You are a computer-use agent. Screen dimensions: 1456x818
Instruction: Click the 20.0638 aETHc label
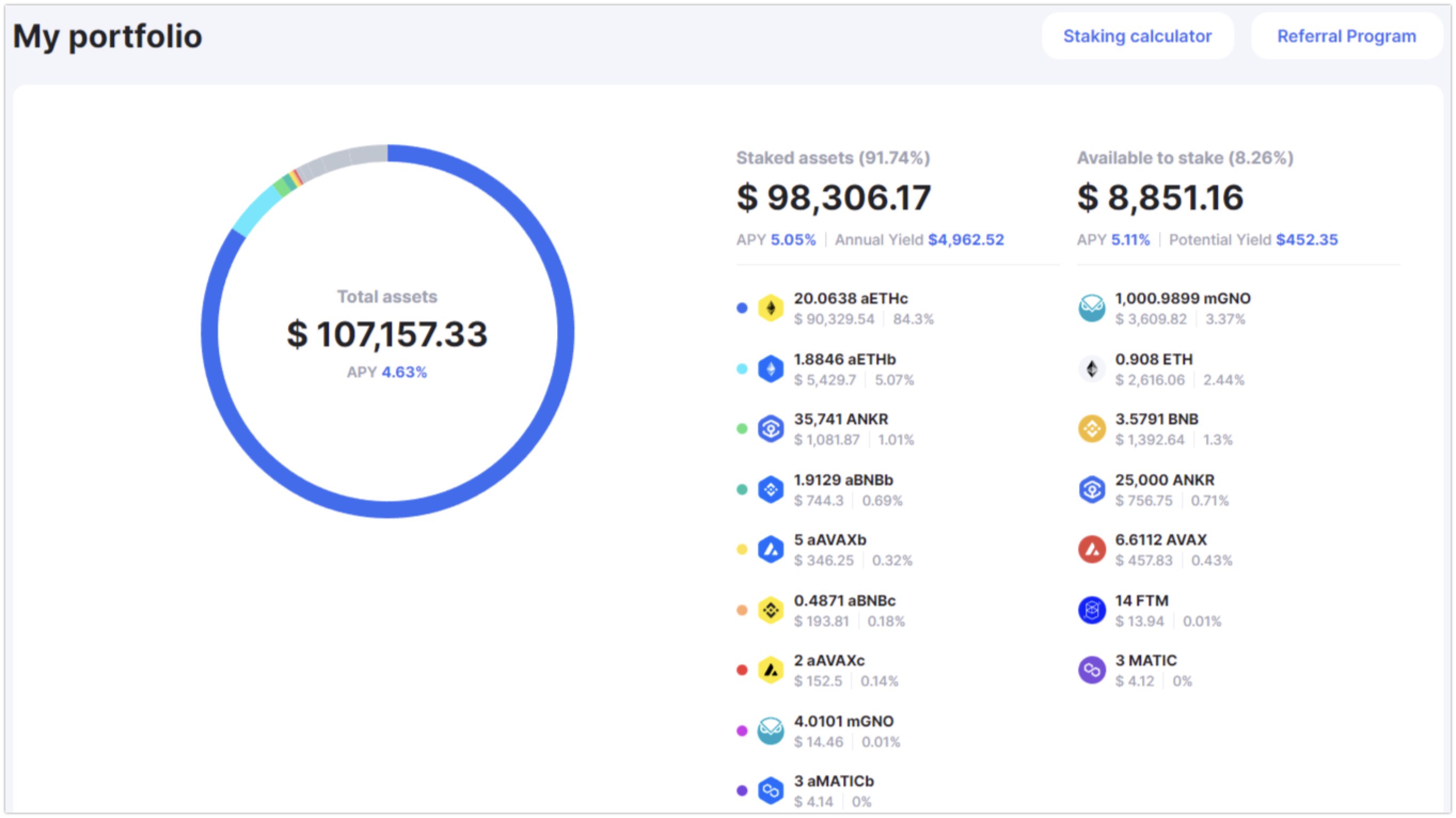851,298
